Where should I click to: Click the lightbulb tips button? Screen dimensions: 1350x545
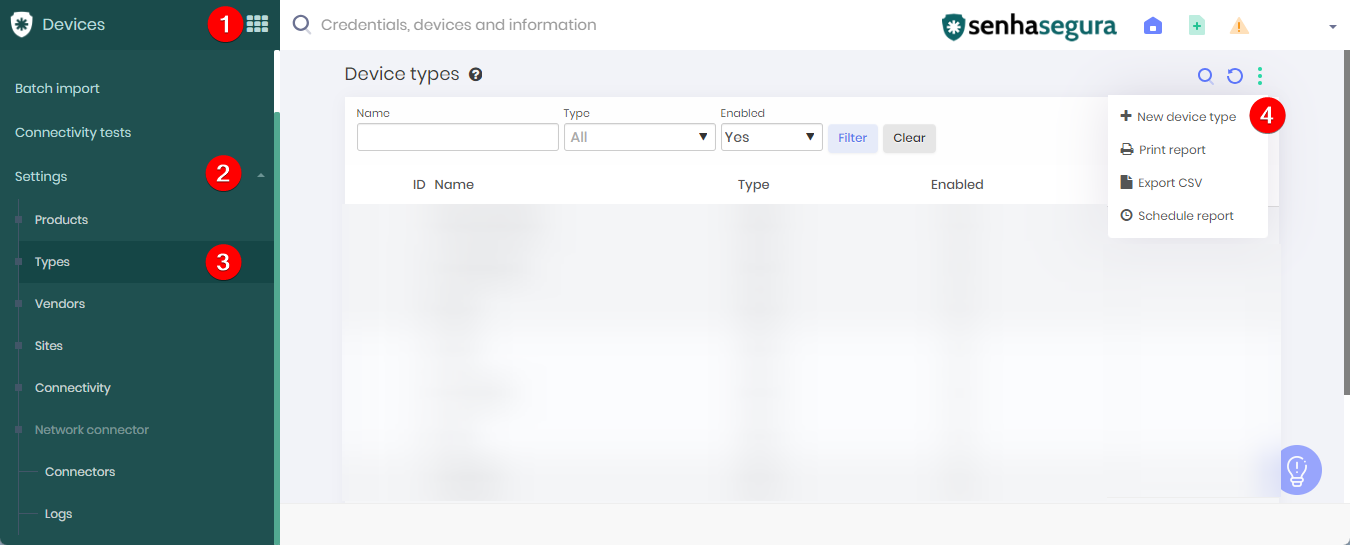pos(1297,469)
